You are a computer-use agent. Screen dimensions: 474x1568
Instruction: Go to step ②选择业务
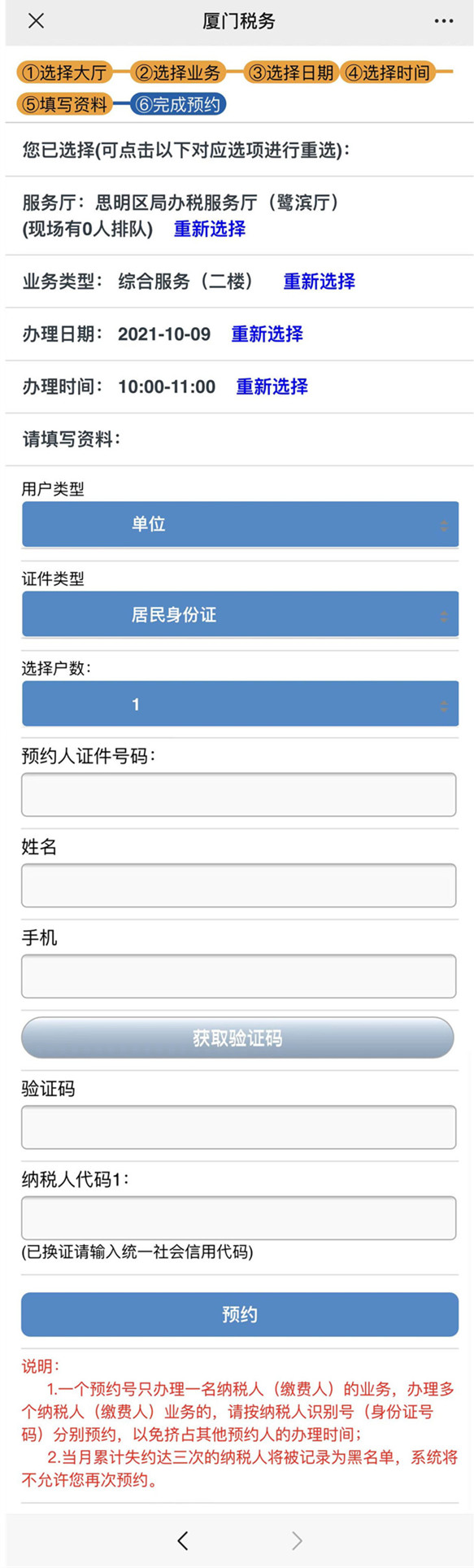pyautogui.click(x=178, y=73)
